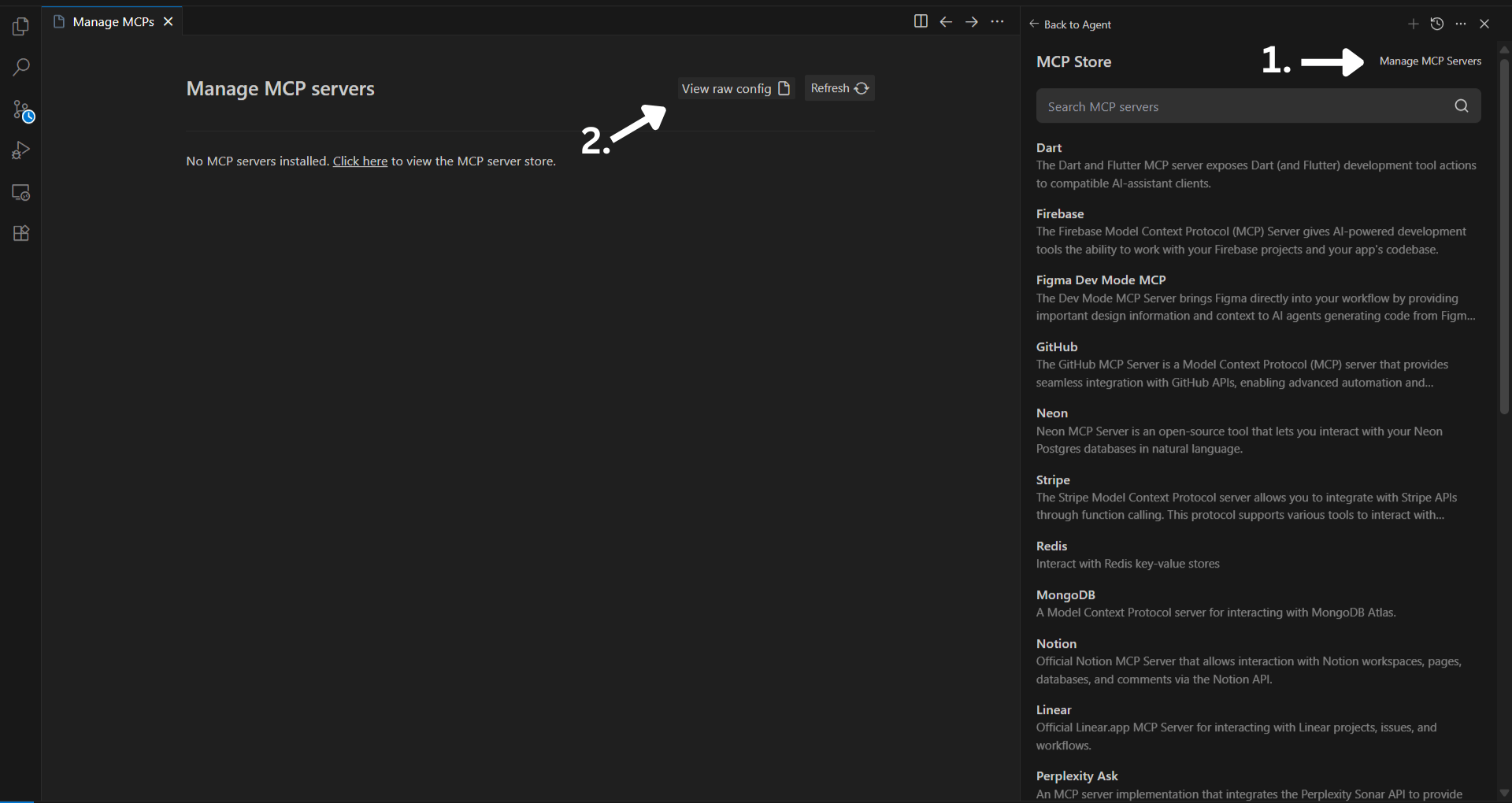Open View raw config
This screenshot has width=1512, height=803.
pyautogui.click(x=734, y=88)
